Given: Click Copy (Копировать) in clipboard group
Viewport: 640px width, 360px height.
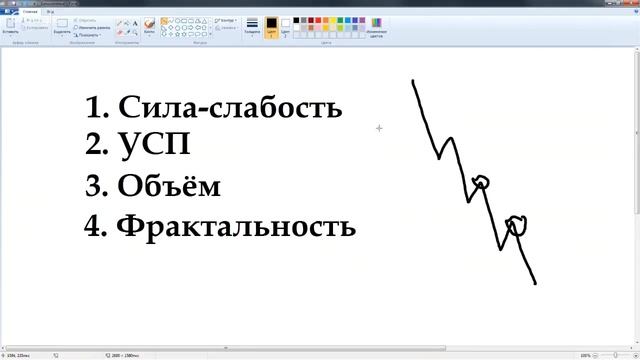Looking at the screenshot, I should 35,28.
